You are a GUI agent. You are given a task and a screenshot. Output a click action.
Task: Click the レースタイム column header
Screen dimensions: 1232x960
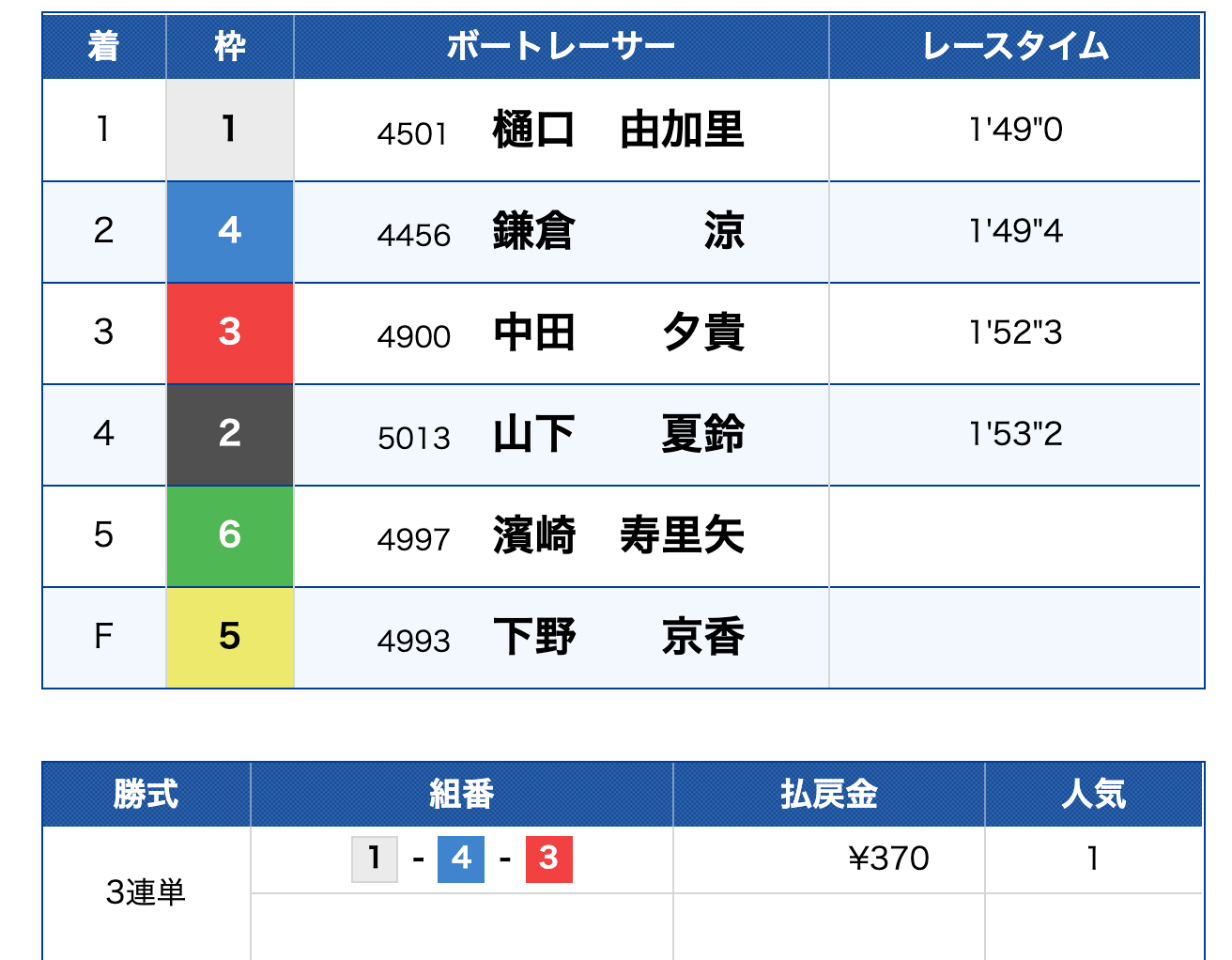pyautogui.click(x=1015, y=46)
